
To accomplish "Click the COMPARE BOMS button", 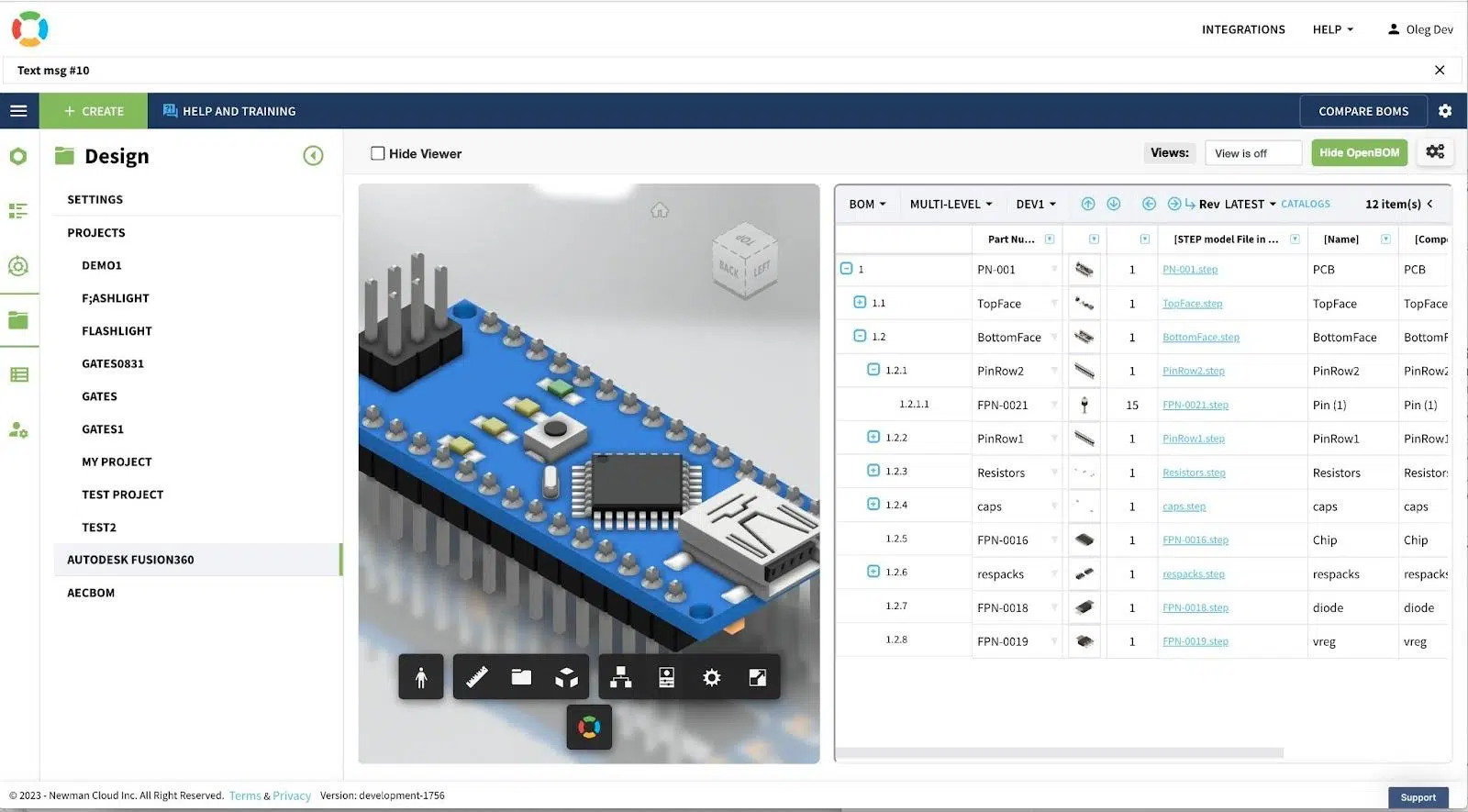I will click(x=1363, y=111).
